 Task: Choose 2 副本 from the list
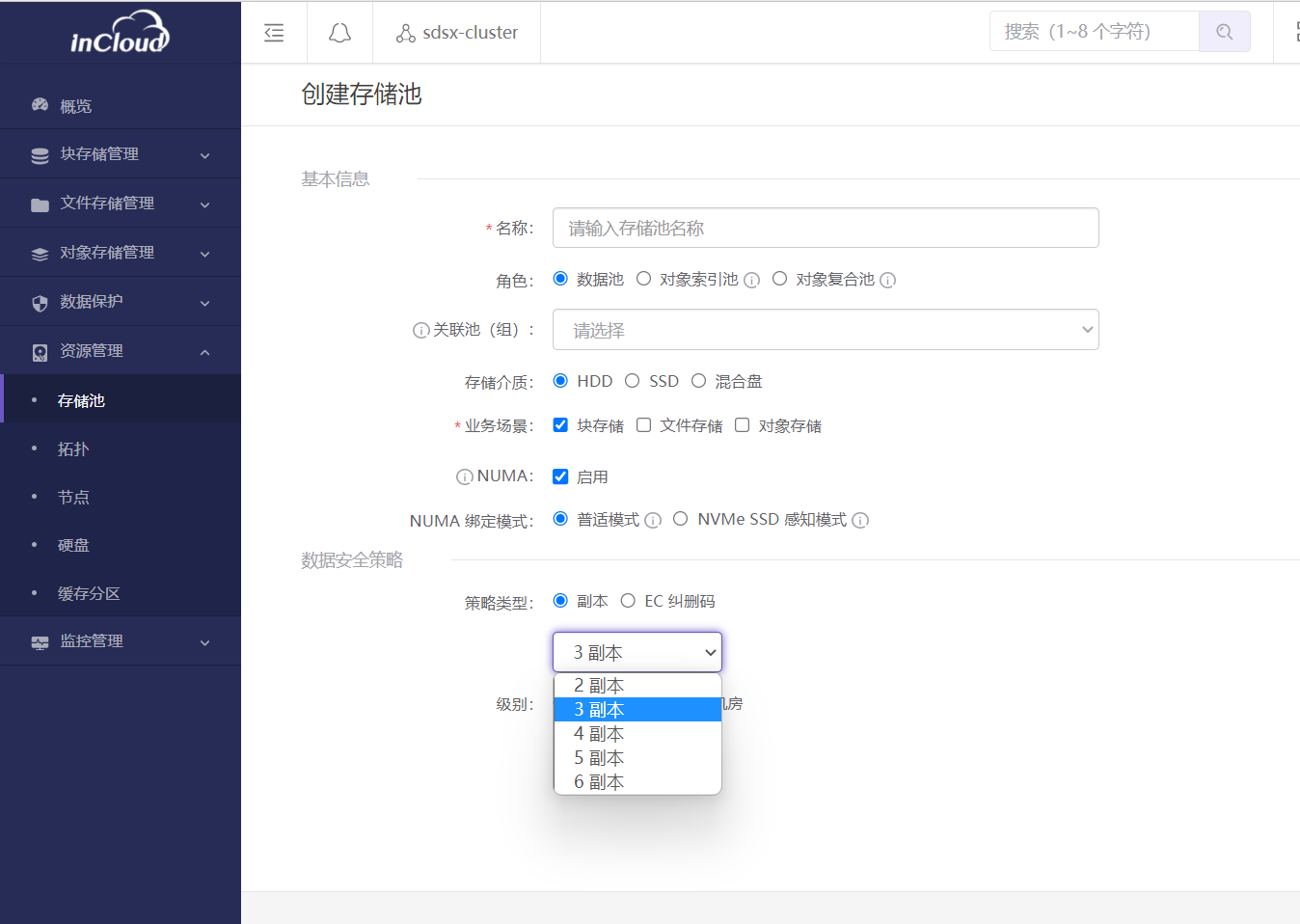coord(637,686)
